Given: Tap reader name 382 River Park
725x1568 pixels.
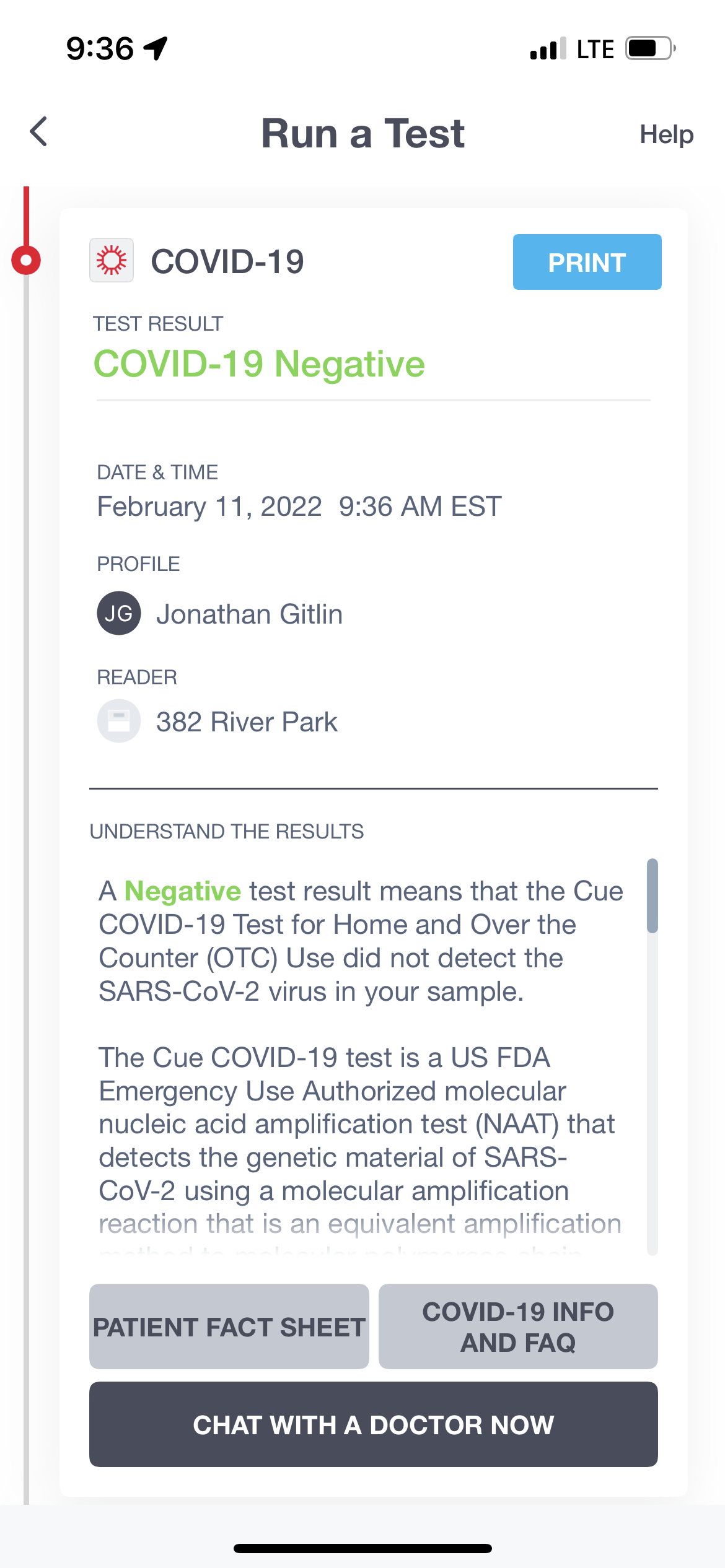Looking at the screenshot, I should click(x=245, y=721).
